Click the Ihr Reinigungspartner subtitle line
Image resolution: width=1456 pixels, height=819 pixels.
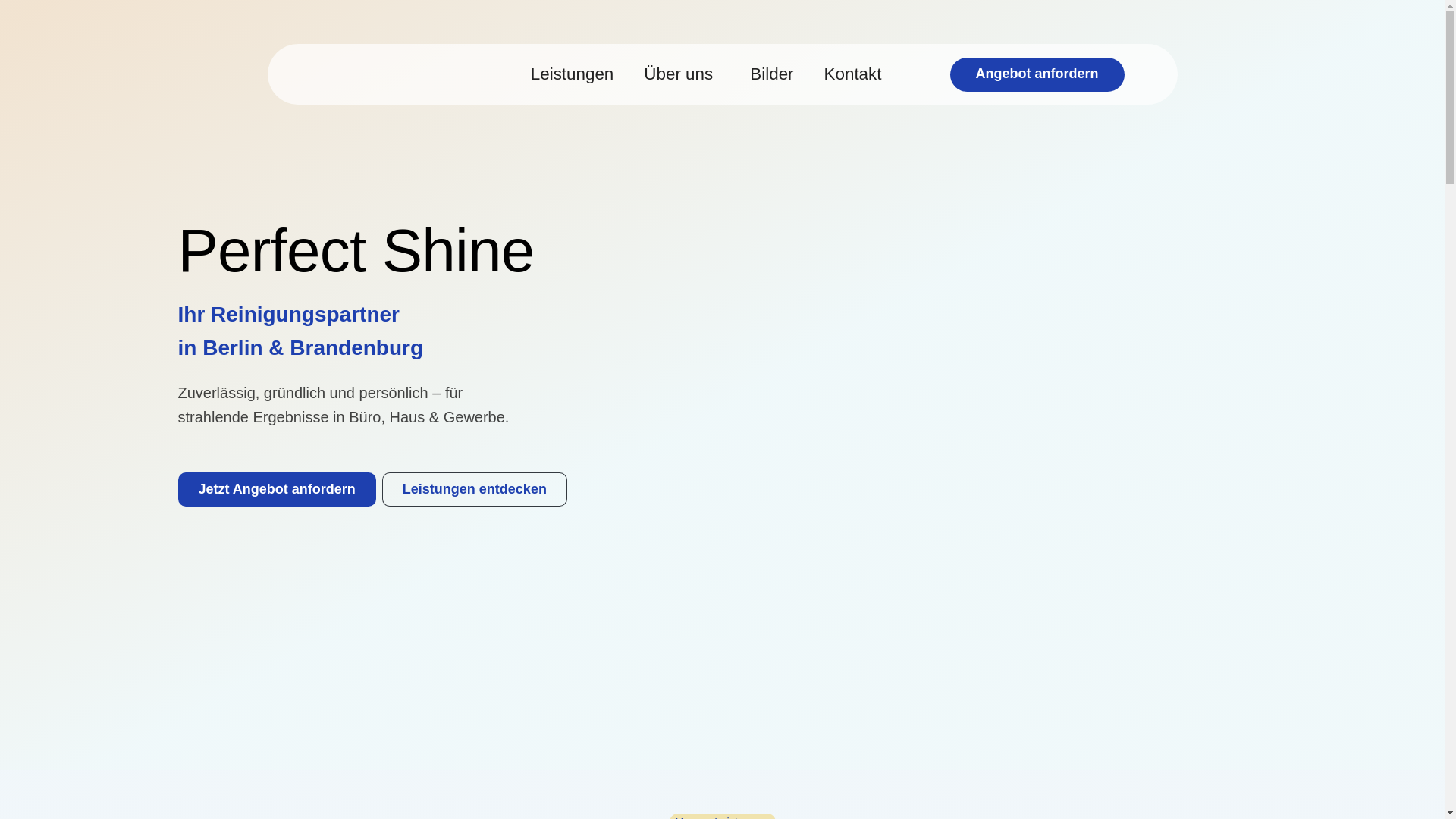(288, 315)
